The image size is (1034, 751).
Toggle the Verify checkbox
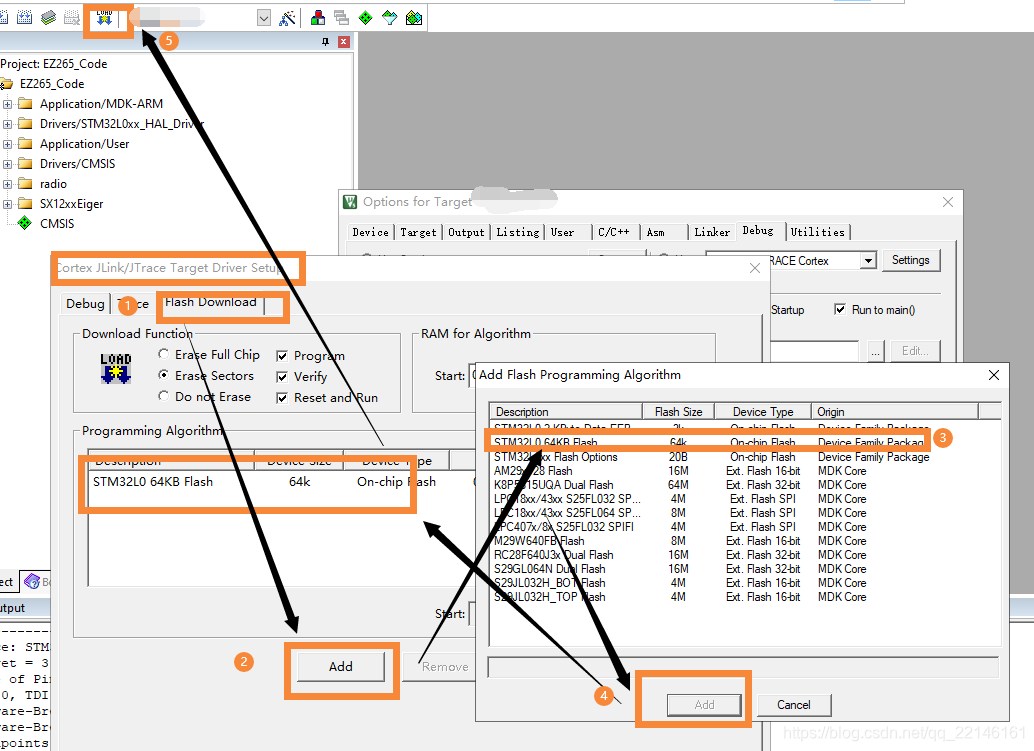282,376
